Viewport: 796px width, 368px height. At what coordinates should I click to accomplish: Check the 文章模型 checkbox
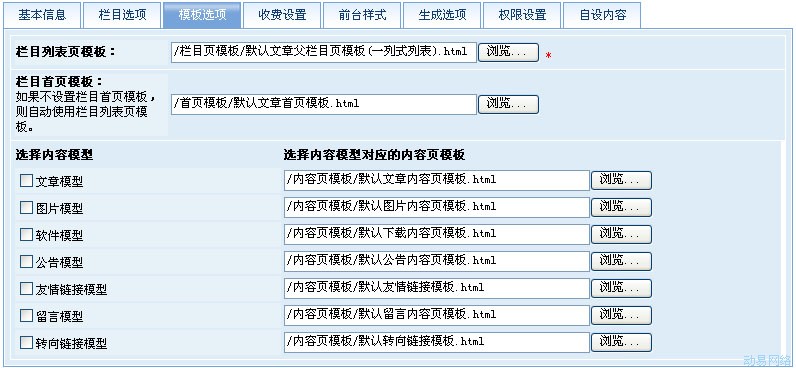(26, 181)
